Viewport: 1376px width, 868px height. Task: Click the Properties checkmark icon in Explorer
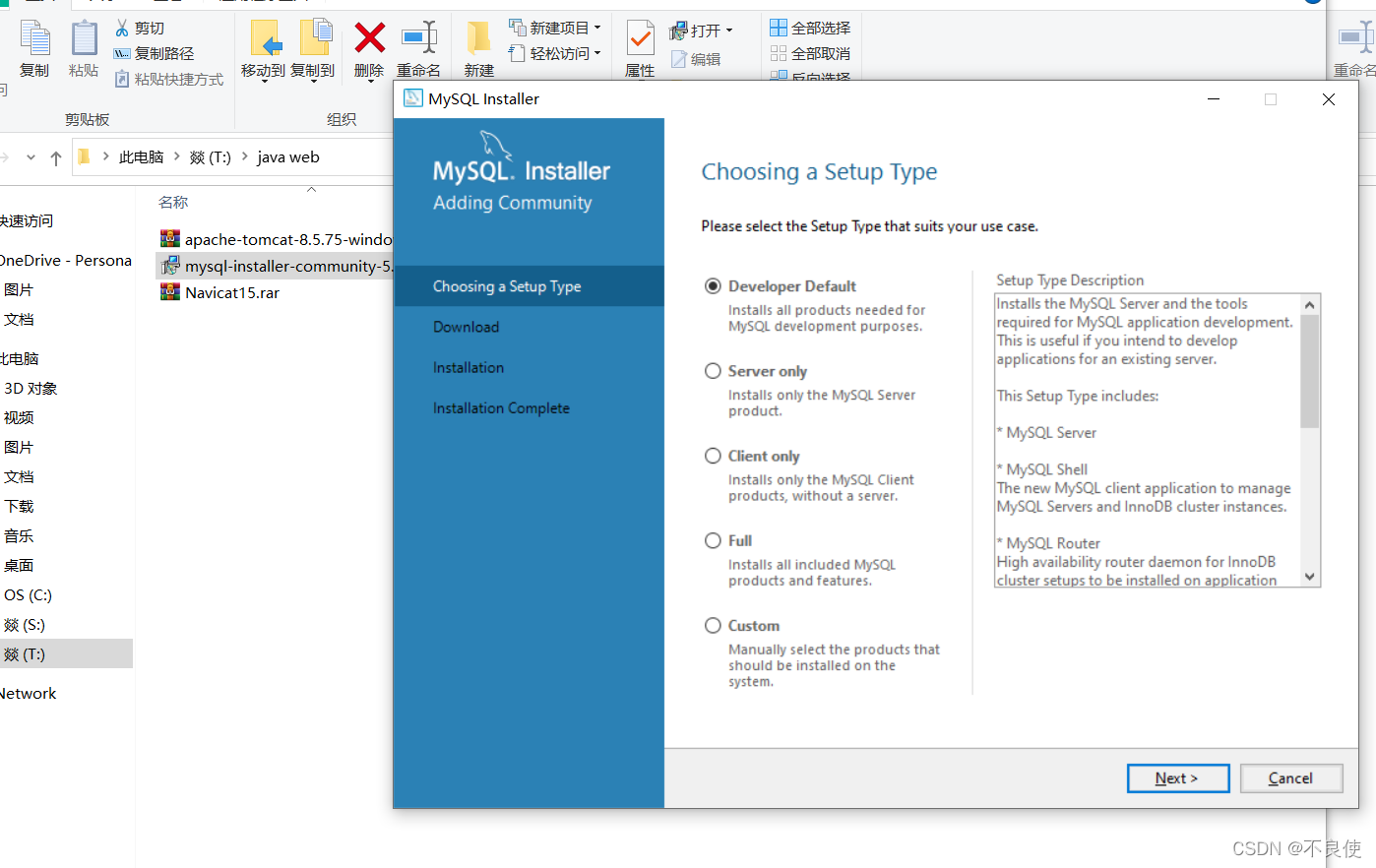641,38
